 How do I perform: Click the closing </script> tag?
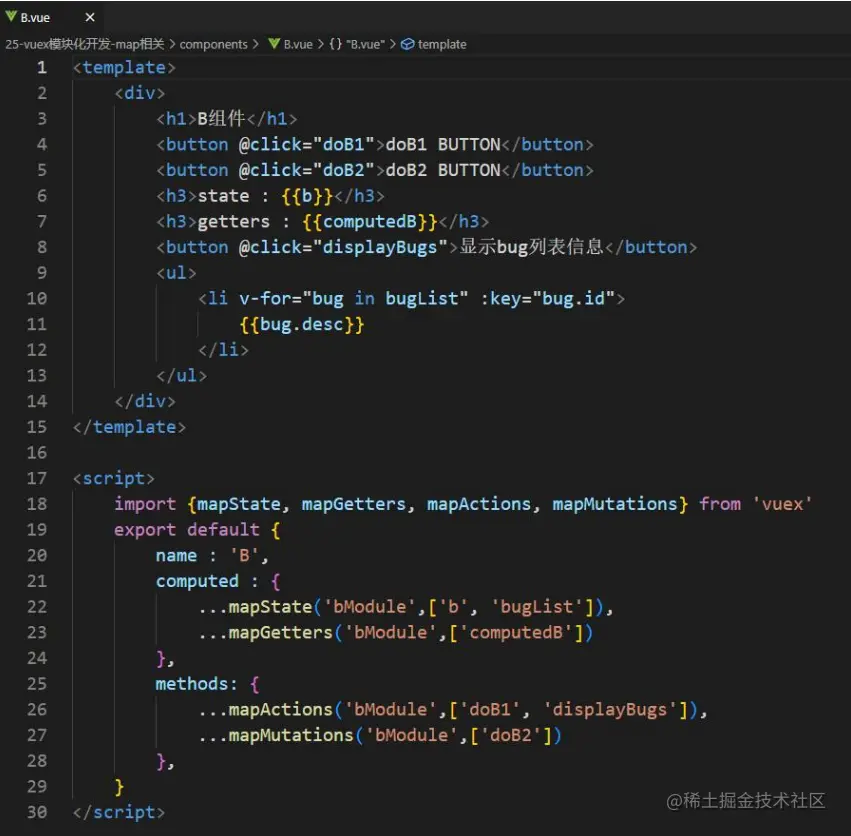pyautogui.click(x=119, y=812)
